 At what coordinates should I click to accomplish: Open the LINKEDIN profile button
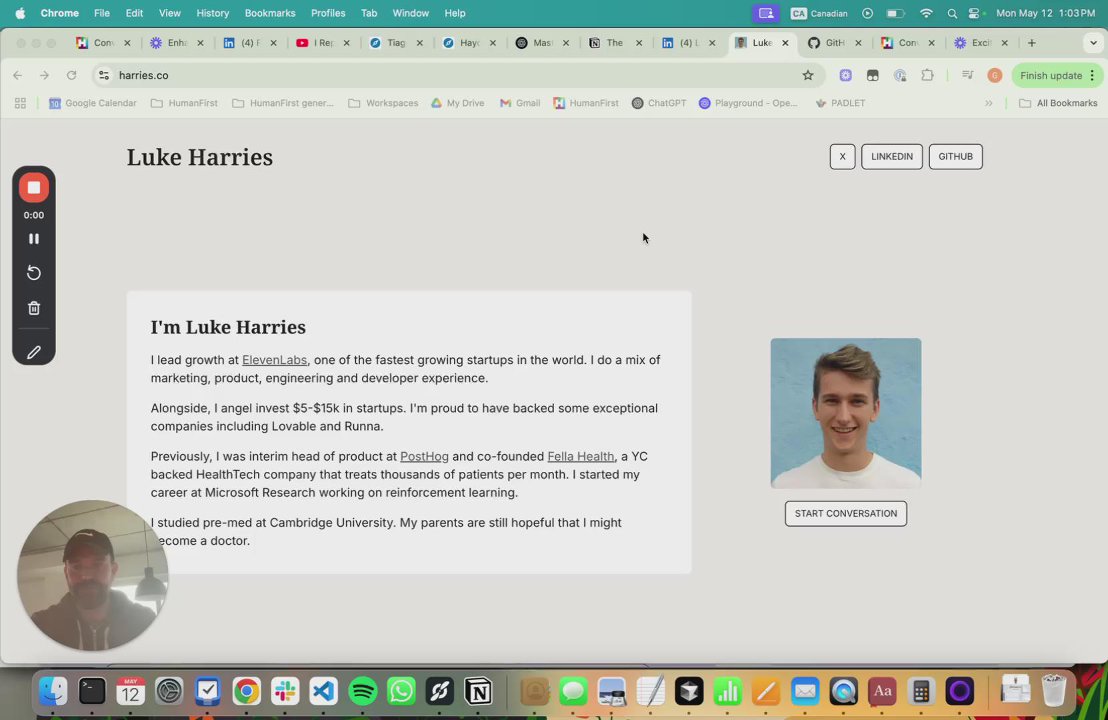click(x=892, y=157)
